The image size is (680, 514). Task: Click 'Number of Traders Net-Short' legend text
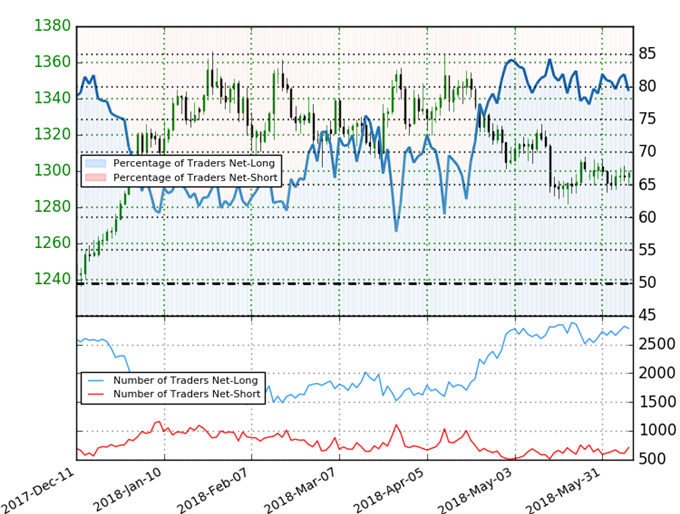pos(187,394)
